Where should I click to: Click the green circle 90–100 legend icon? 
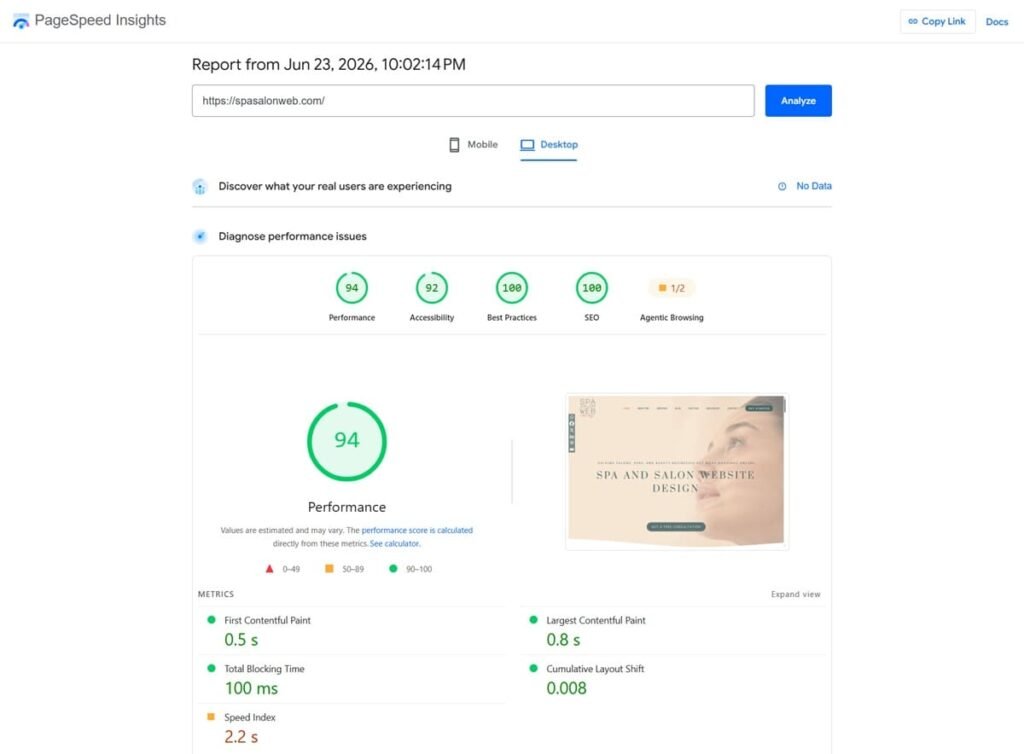tap(393, 569)
